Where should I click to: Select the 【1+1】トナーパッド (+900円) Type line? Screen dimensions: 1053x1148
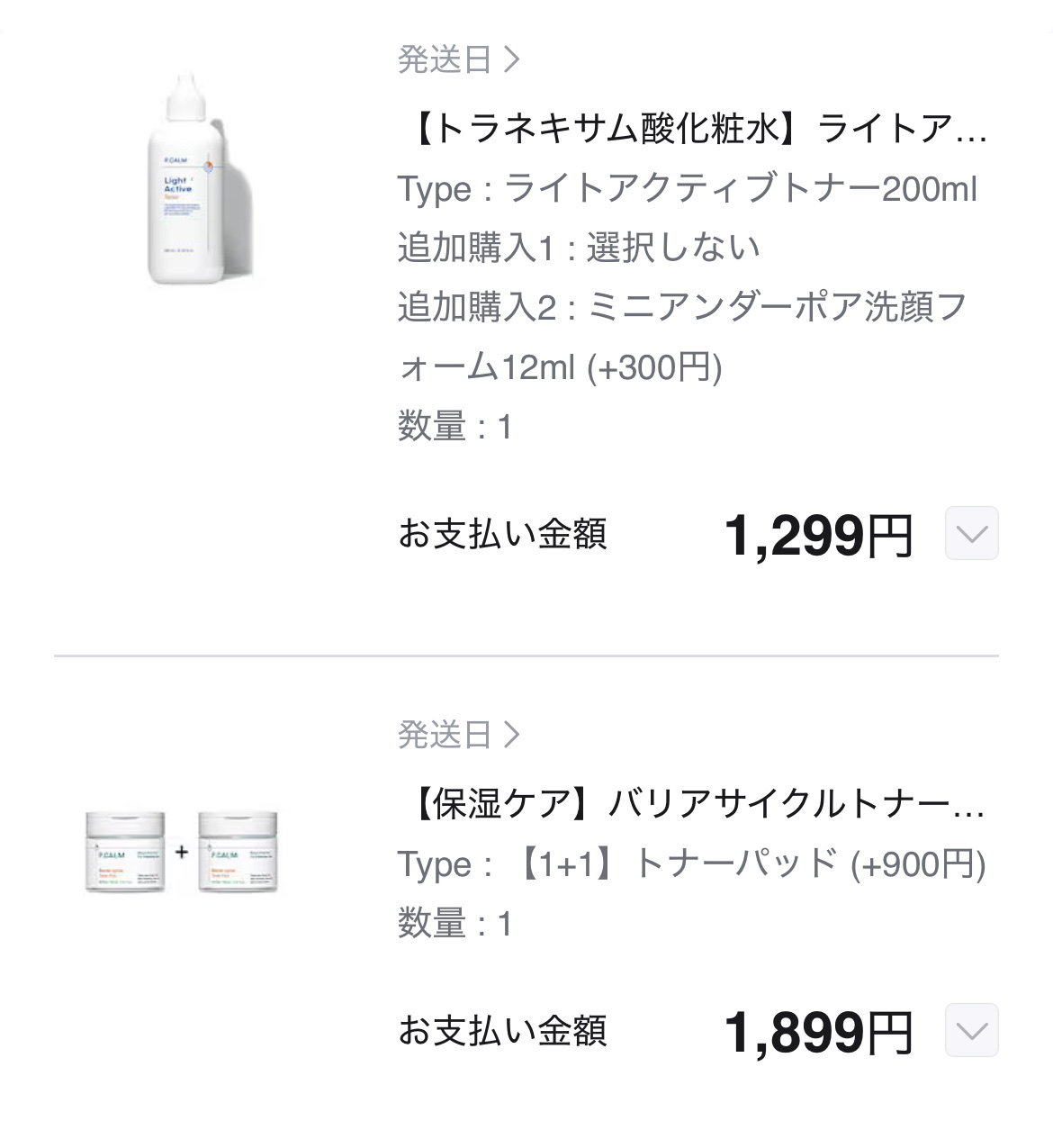pos(691,864)
